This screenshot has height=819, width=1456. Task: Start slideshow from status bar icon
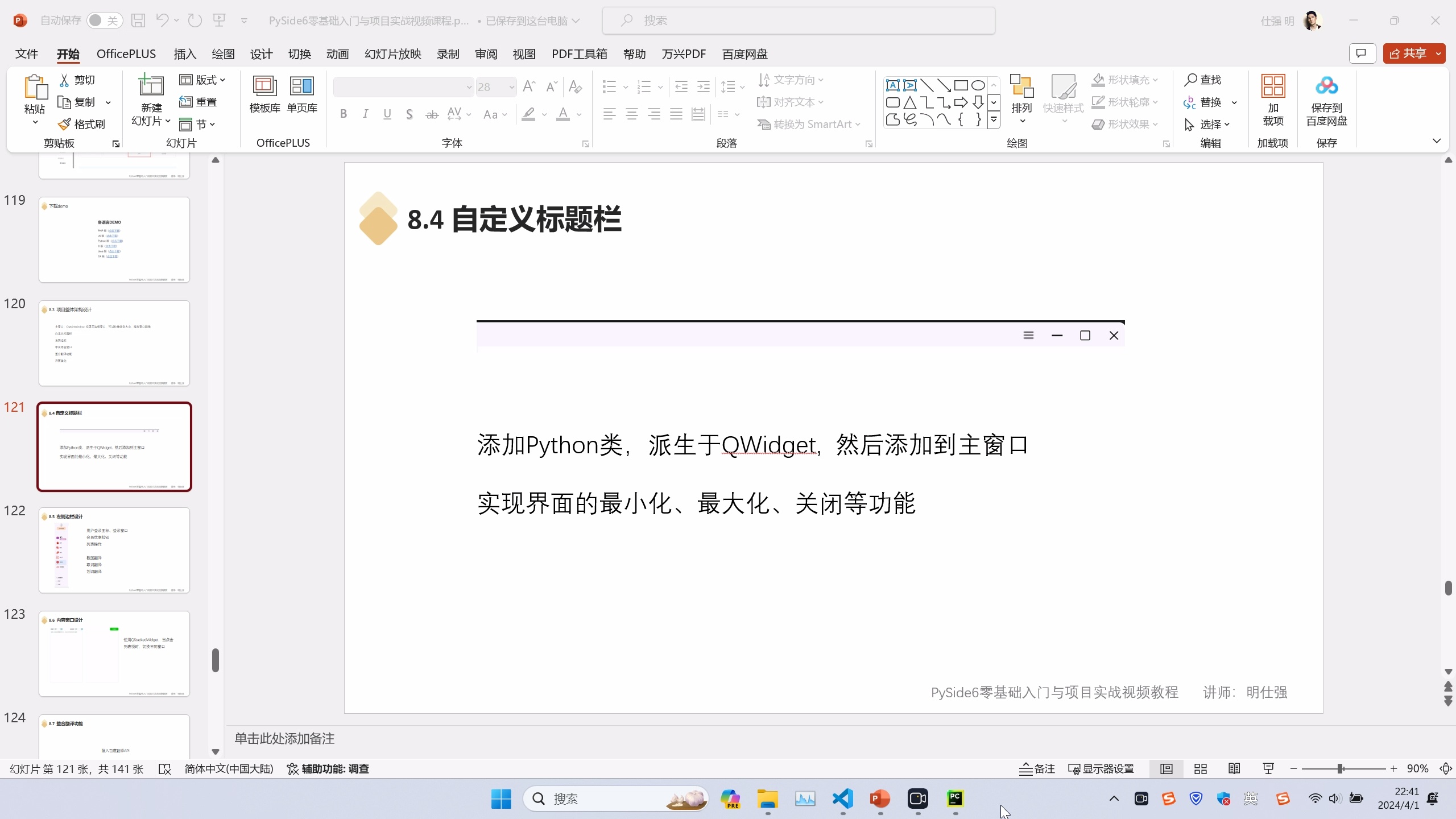[1268, 769]
